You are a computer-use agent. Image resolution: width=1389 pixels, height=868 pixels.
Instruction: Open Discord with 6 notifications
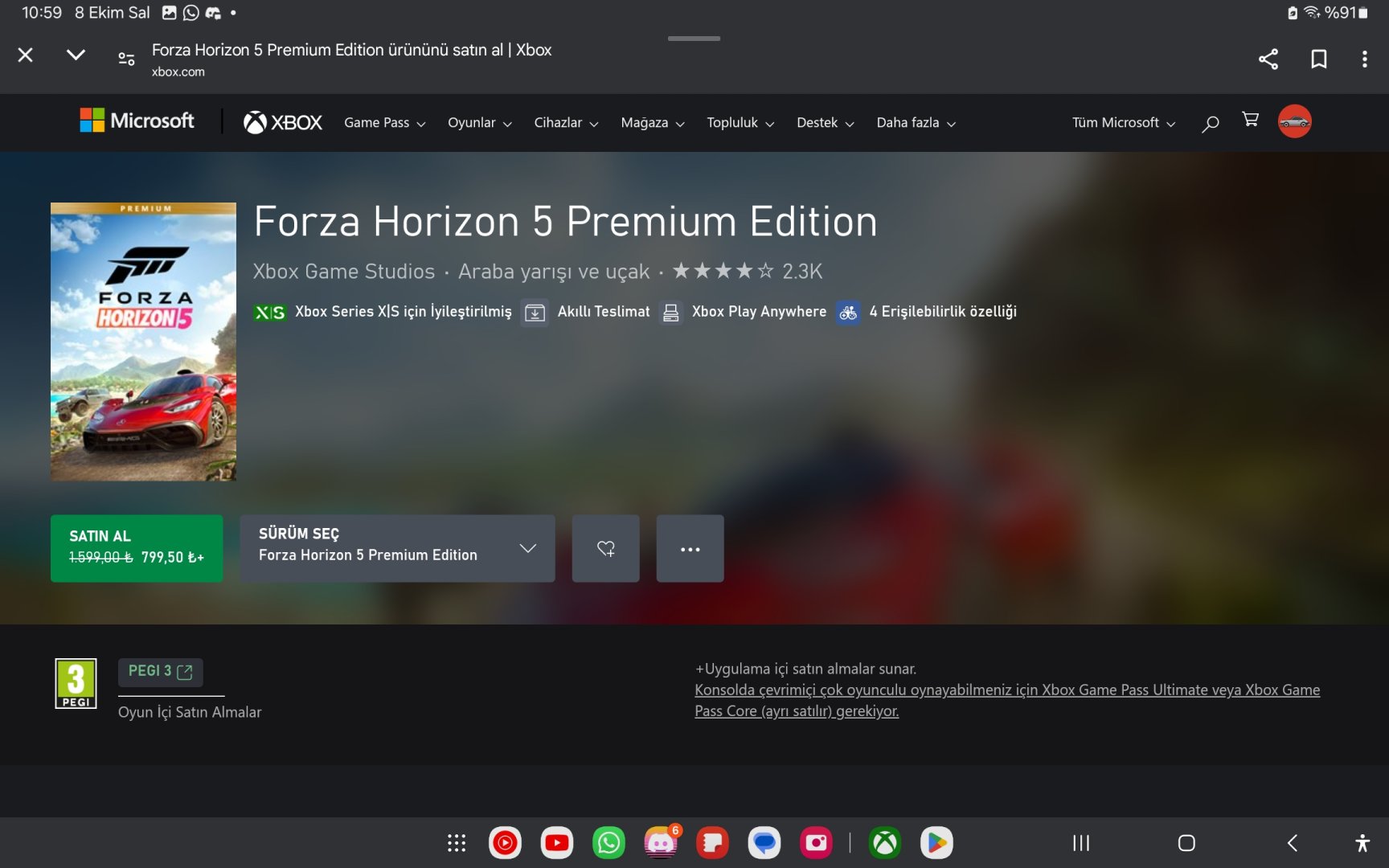[x=662, y=843]
